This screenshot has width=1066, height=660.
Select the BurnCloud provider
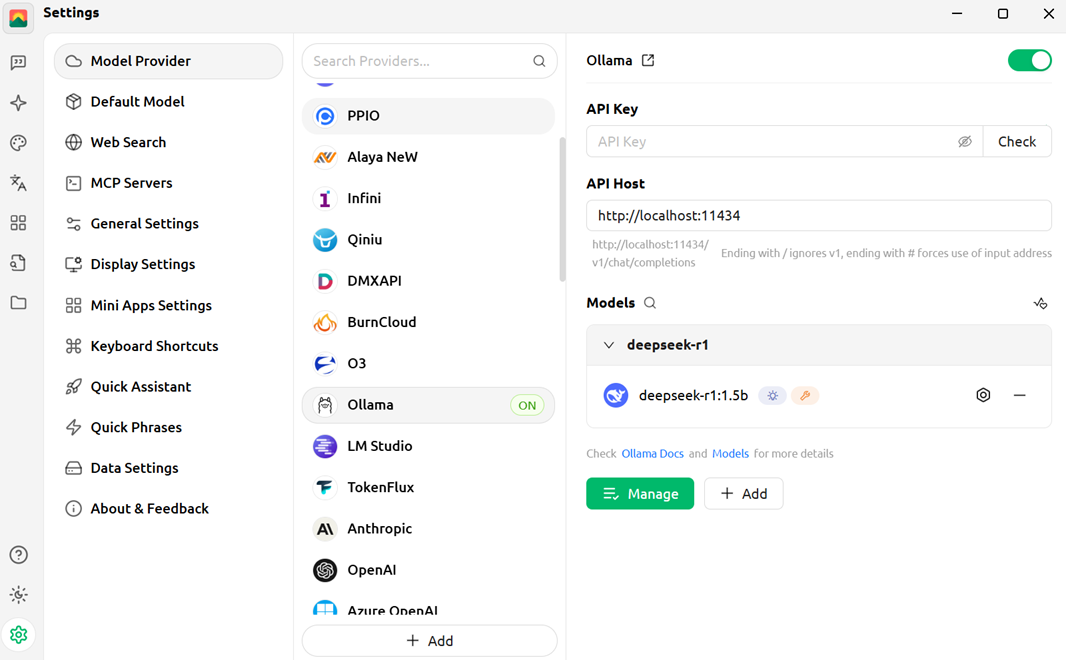(428, 323)
